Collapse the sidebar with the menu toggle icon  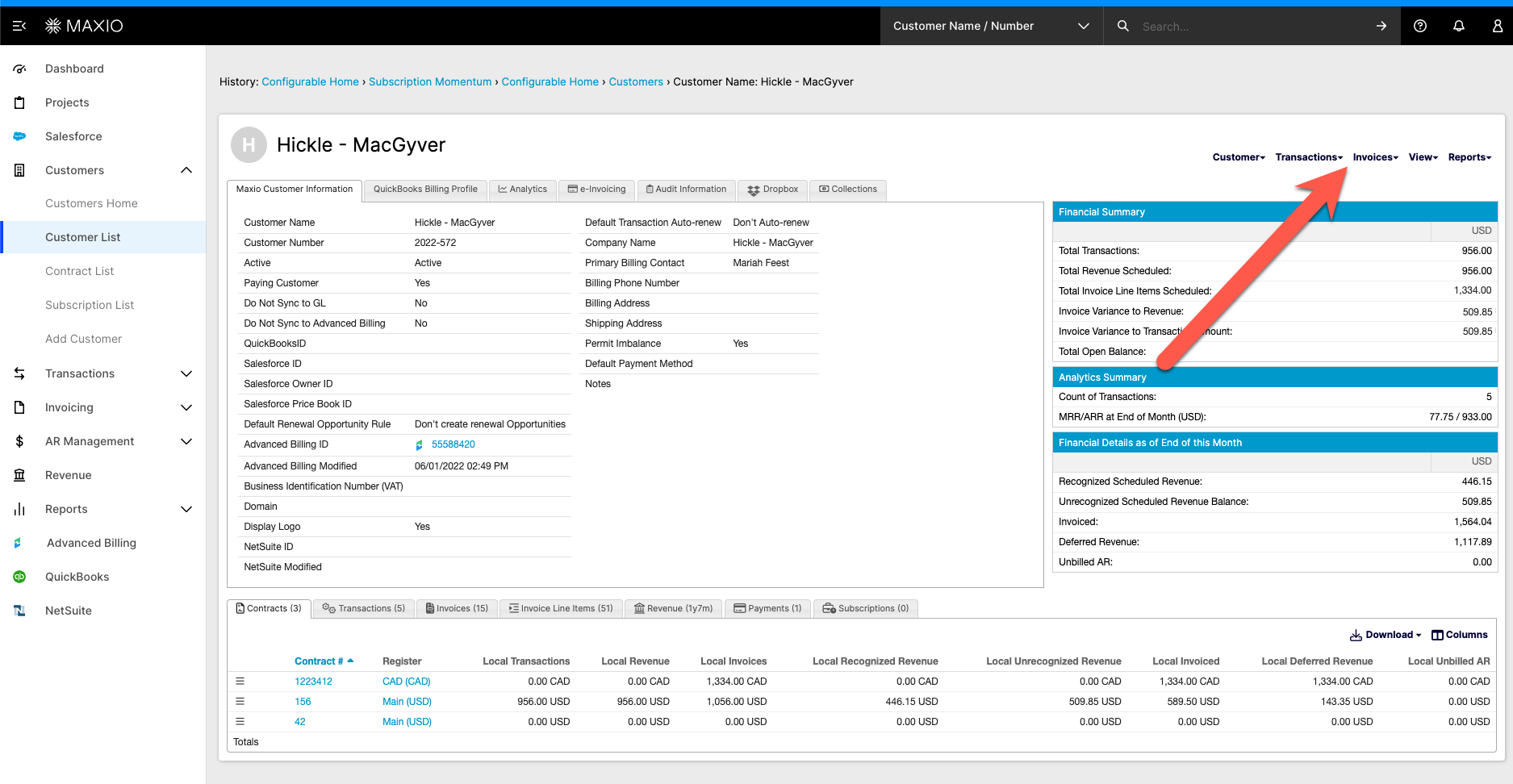[19, 26]
